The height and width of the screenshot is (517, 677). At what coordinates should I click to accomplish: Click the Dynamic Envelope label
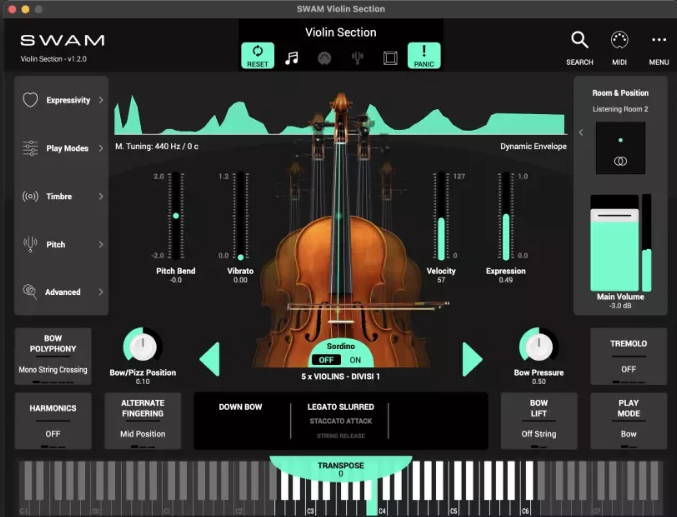[x=533, y=146]
